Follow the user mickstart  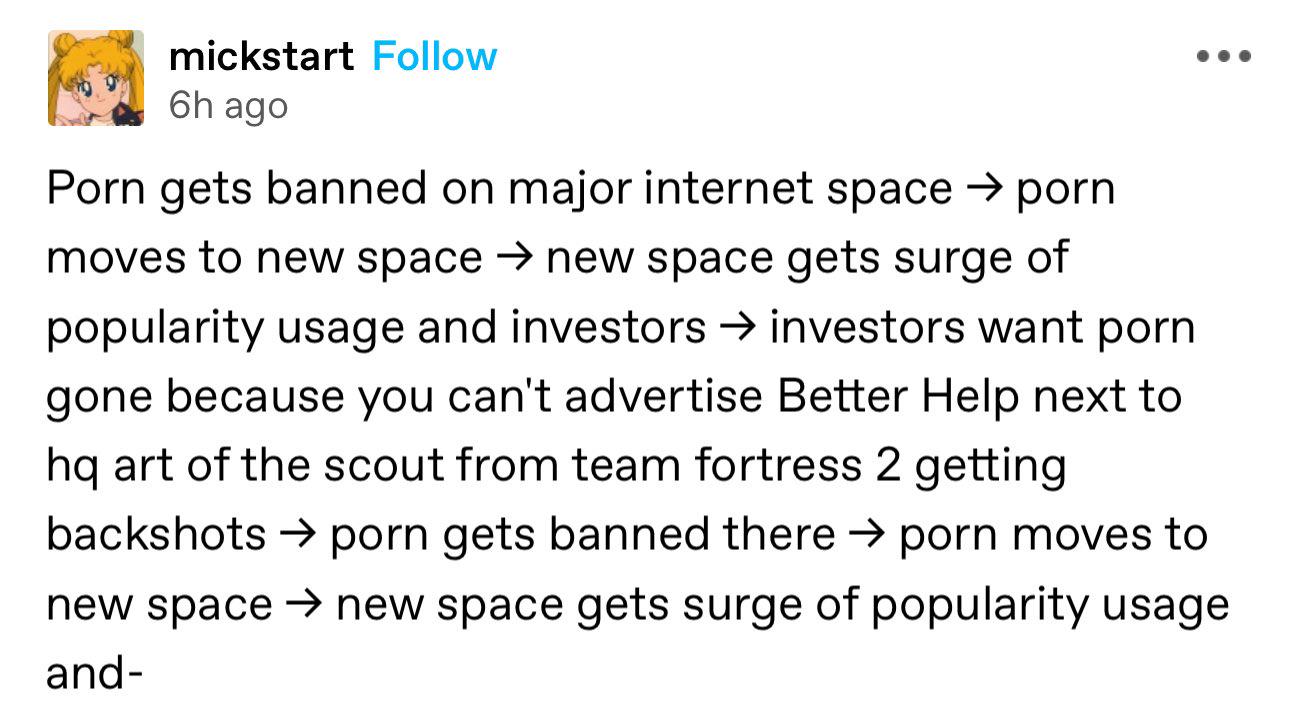point(434,56)
